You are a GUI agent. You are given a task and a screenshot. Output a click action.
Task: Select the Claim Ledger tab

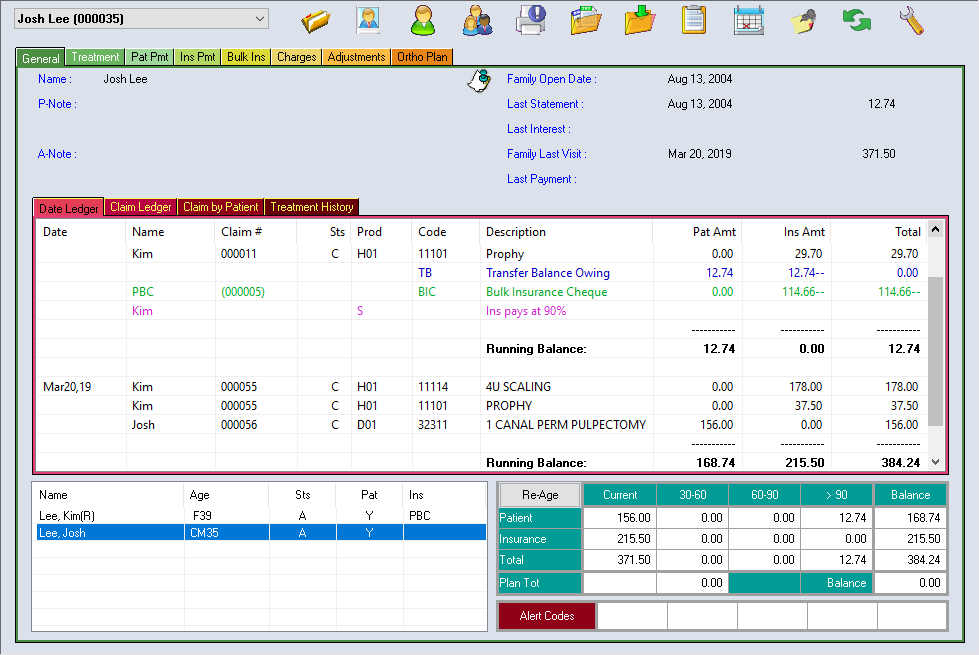(140, 207)
